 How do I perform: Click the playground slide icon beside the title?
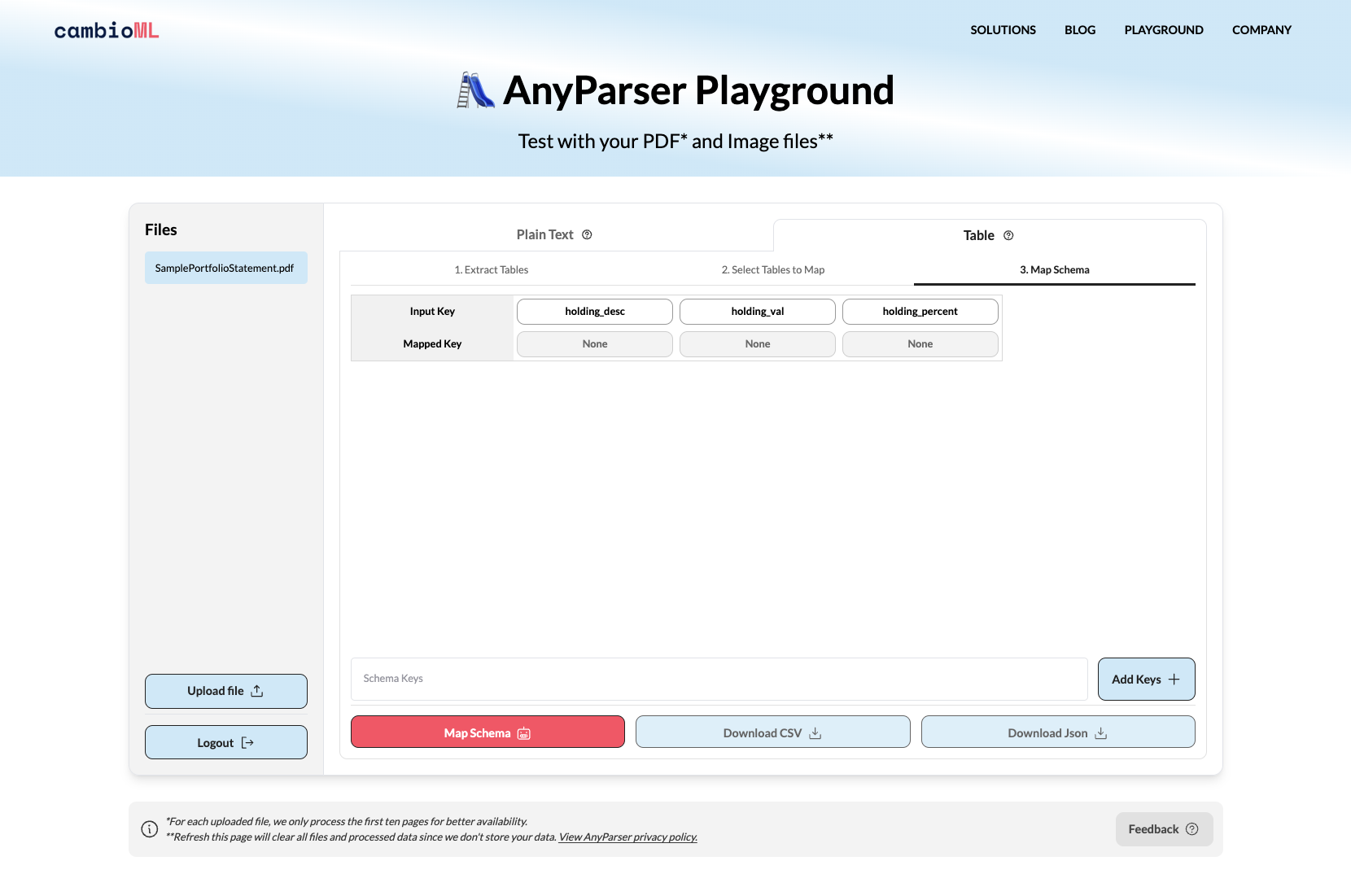(475, 90)
